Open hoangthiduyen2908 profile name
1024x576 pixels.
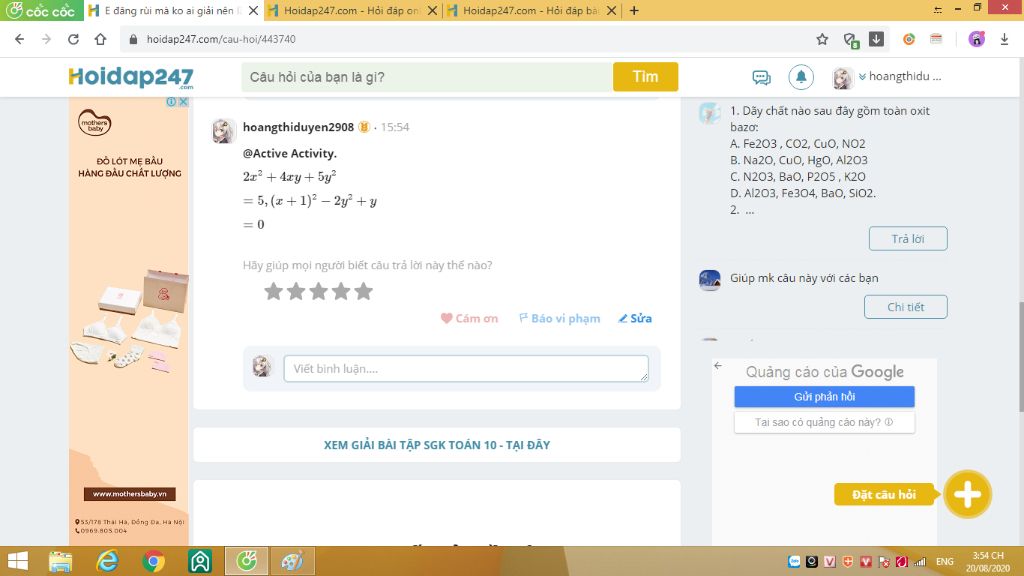coord(298,127)
